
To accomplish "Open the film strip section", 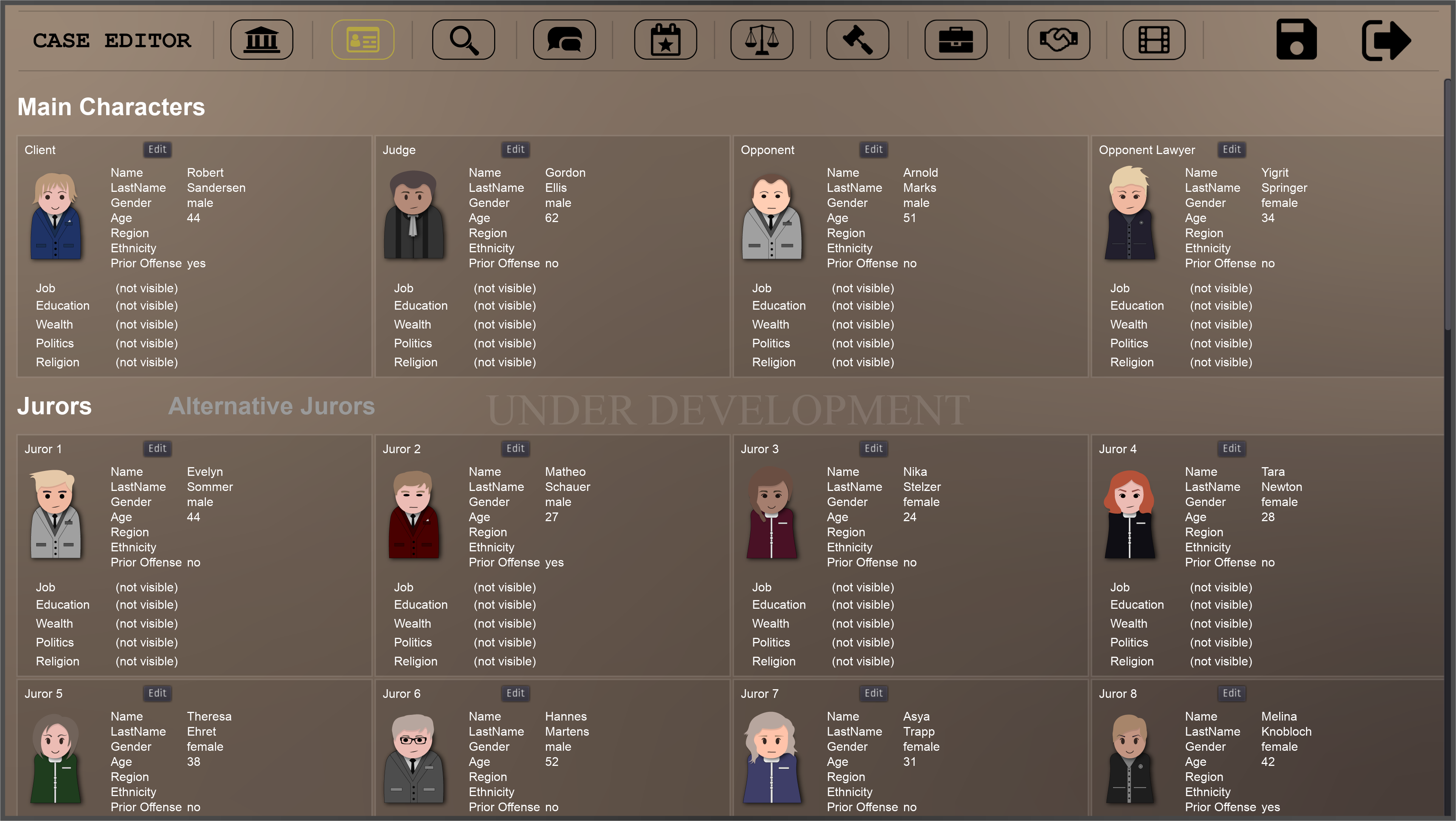I will tap(1154, 40).
